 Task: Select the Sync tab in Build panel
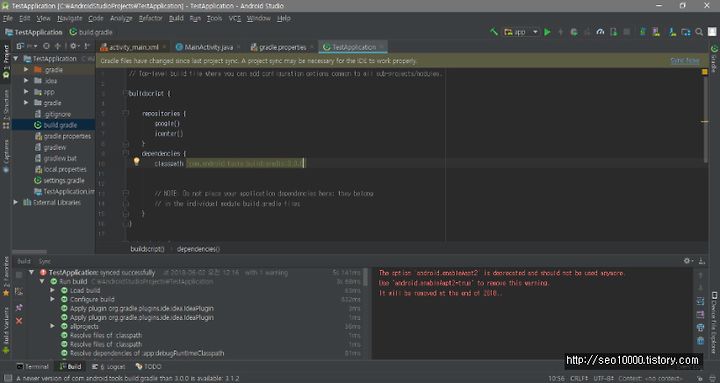click(x=45, y=261)
